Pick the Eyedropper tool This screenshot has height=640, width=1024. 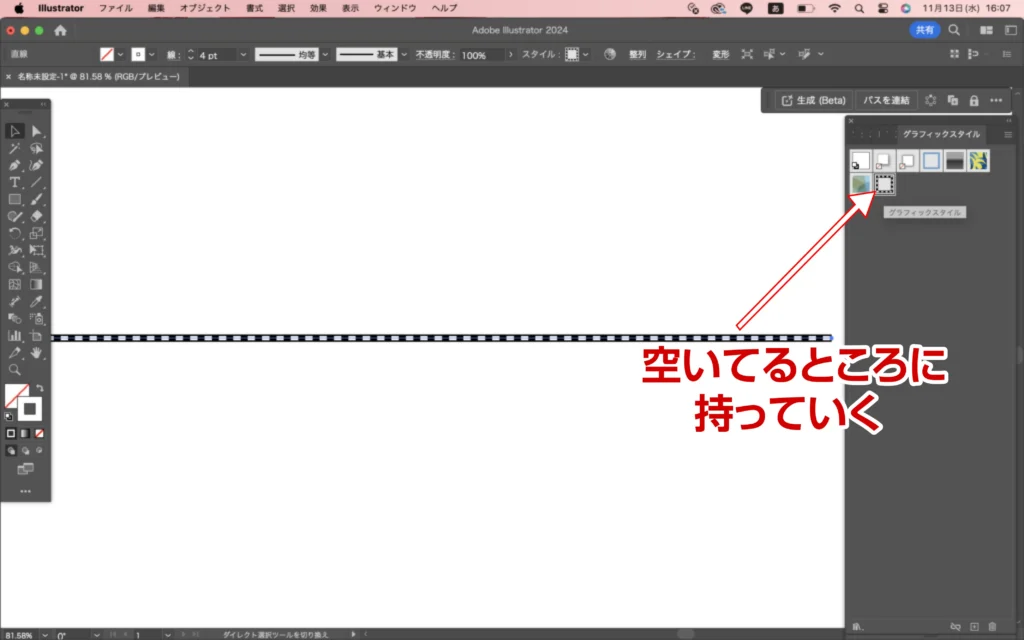click(x=37, y=301)
